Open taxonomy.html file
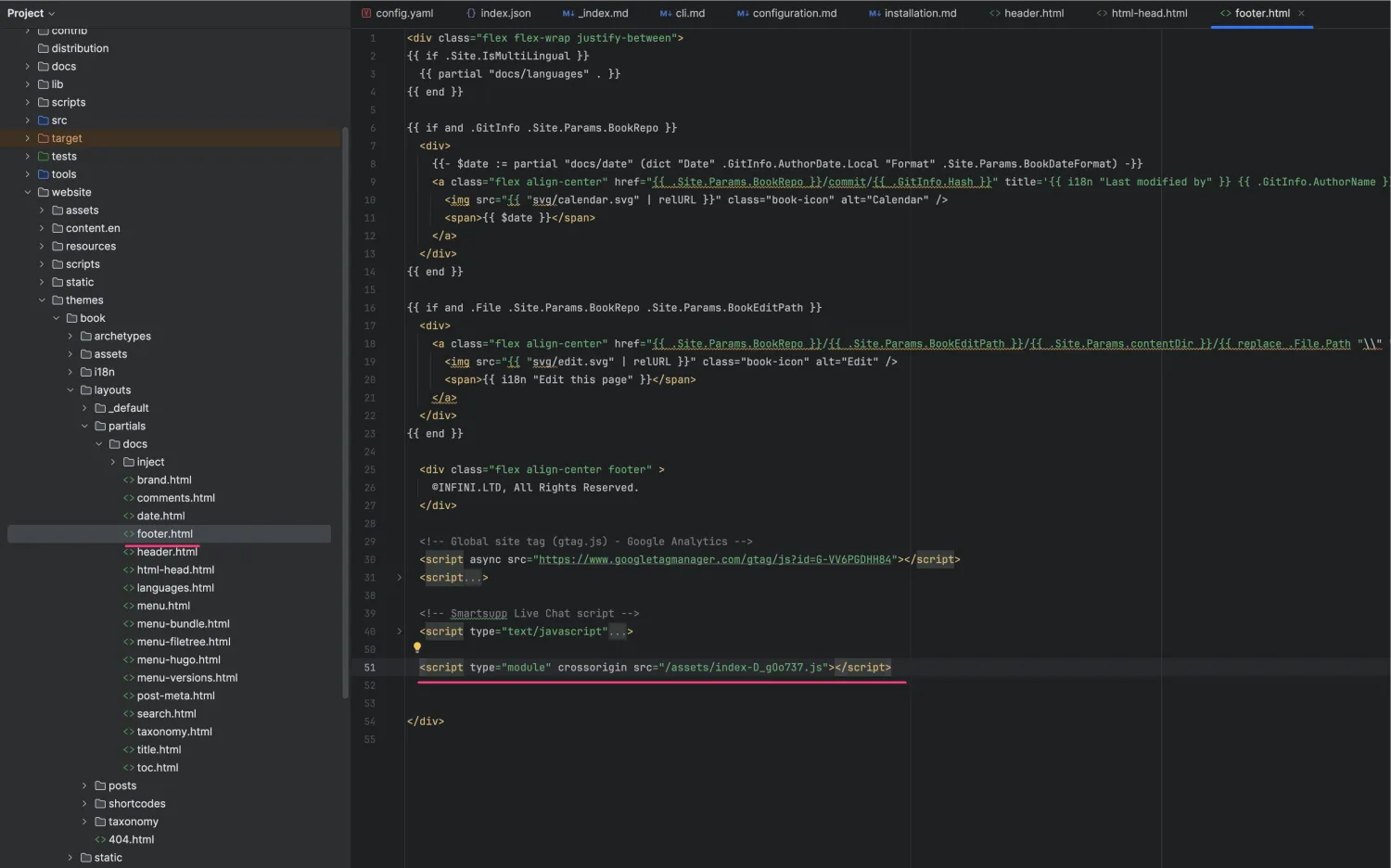The image size is (1391, 868). point(174,732)
